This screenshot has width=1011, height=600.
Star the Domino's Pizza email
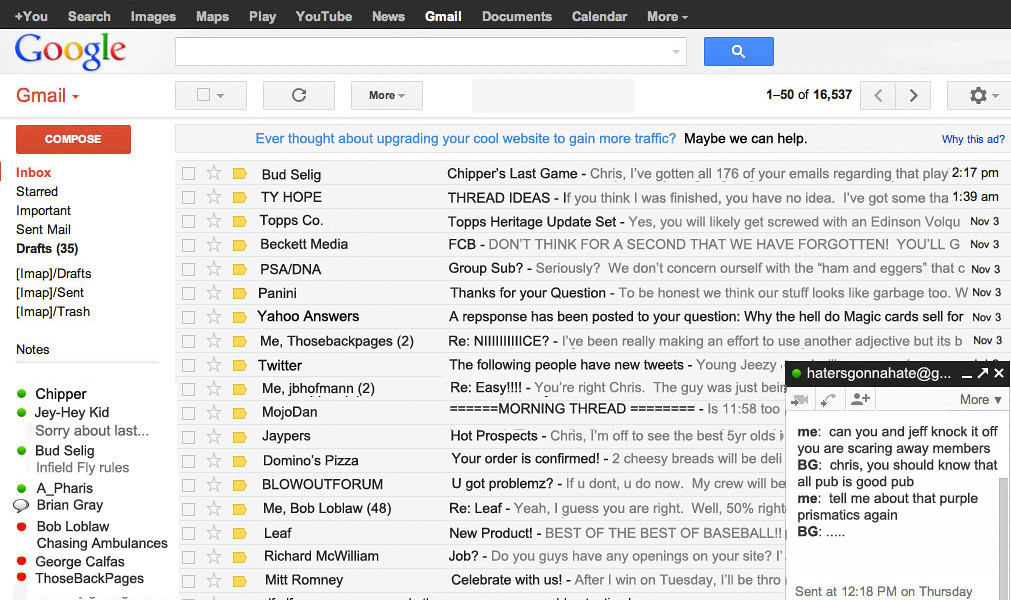point(213,460)
